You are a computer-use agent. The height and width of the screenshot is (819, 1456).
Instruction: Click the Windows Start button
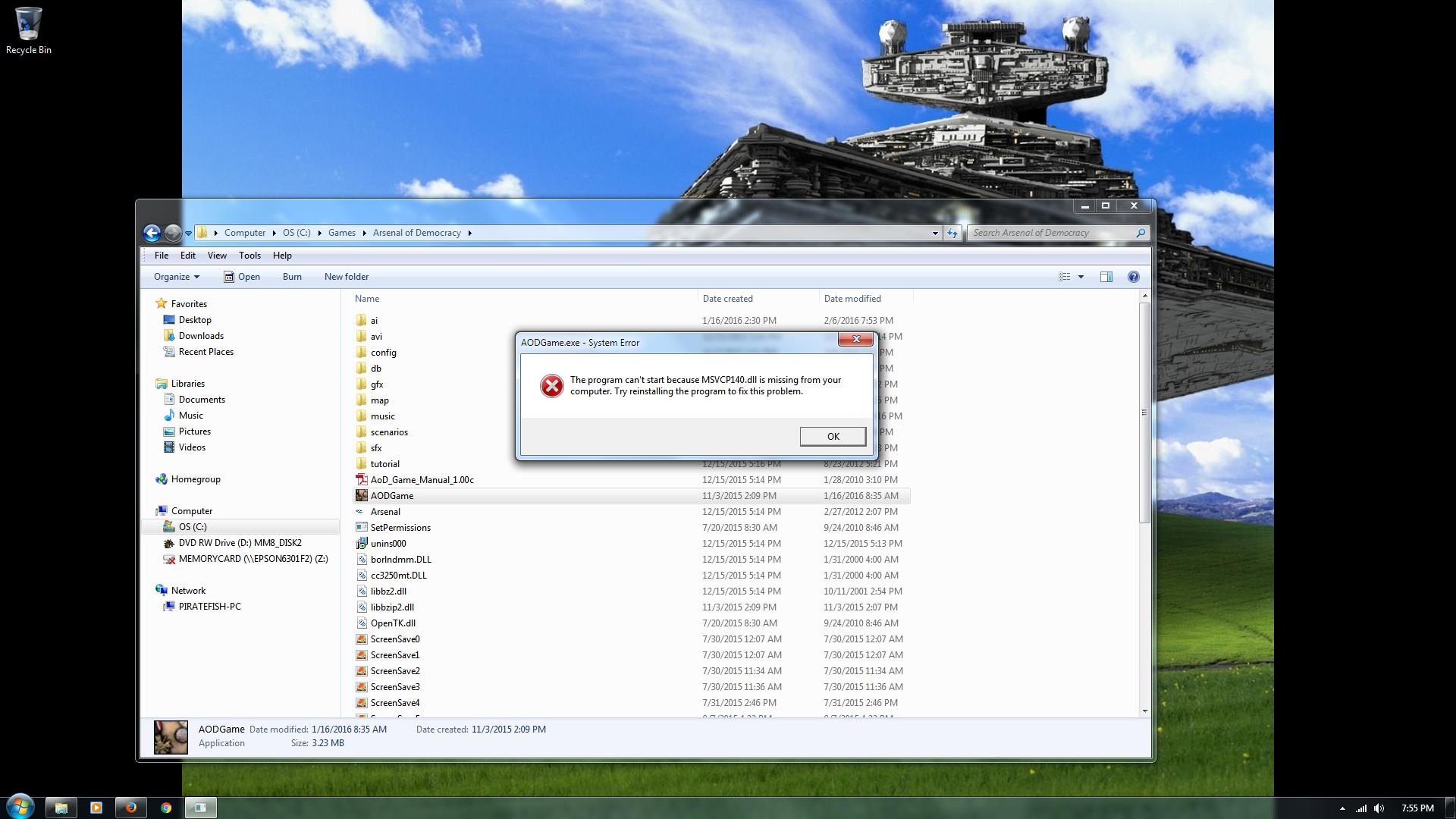coord(20,806)
